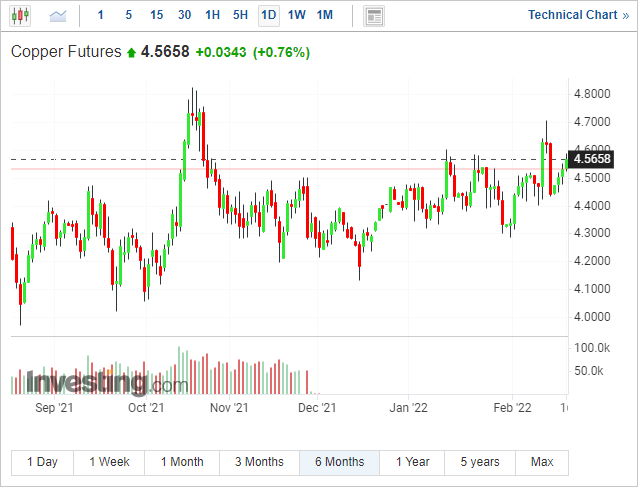
Task: Choose the 1H interval
Action: [x=212, y=15]
